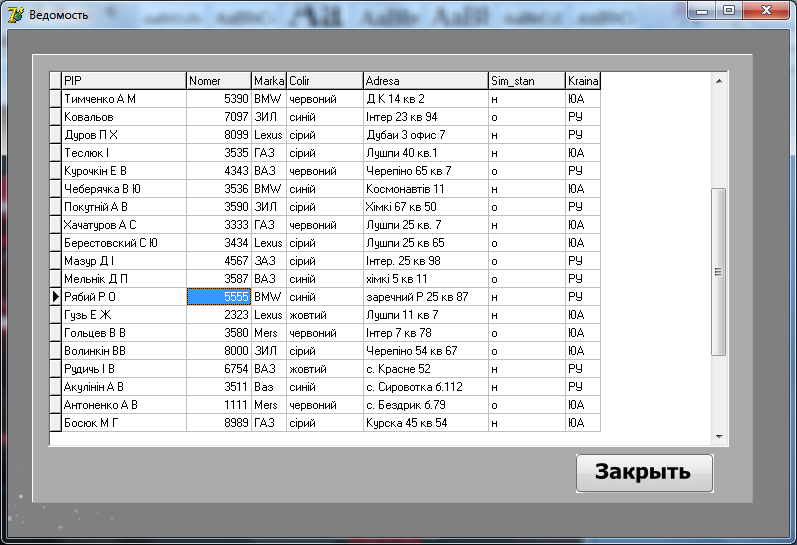797x545 pixels.
Task: Select the cell Гольцев В В
Action: pos(124,333)
